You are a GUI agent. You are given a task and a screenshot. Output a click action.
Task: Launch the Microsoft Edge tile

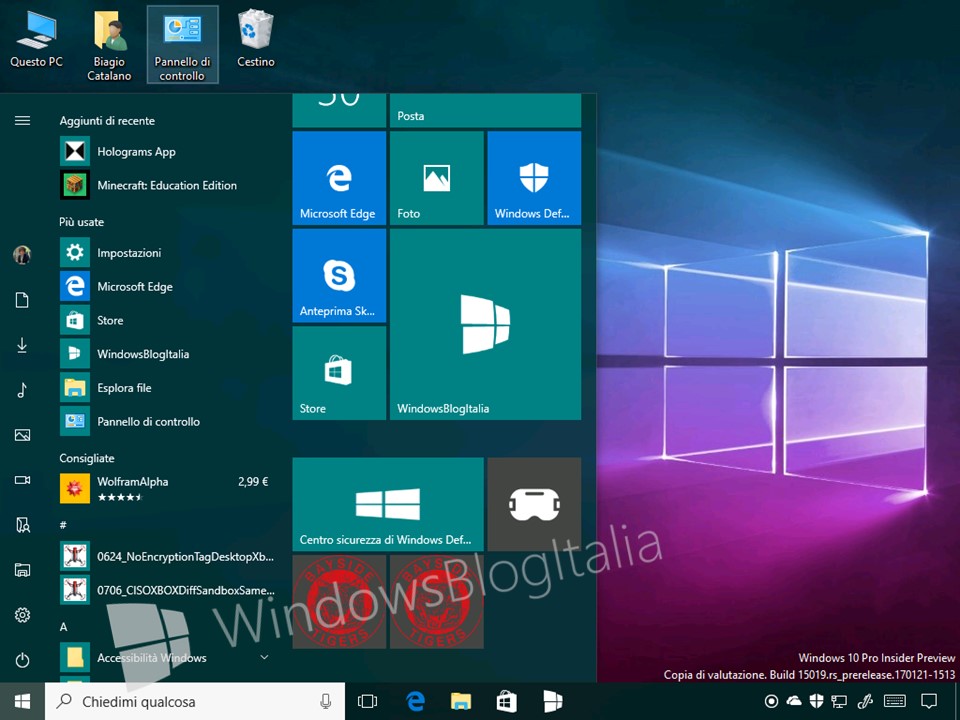click(339, 178)
